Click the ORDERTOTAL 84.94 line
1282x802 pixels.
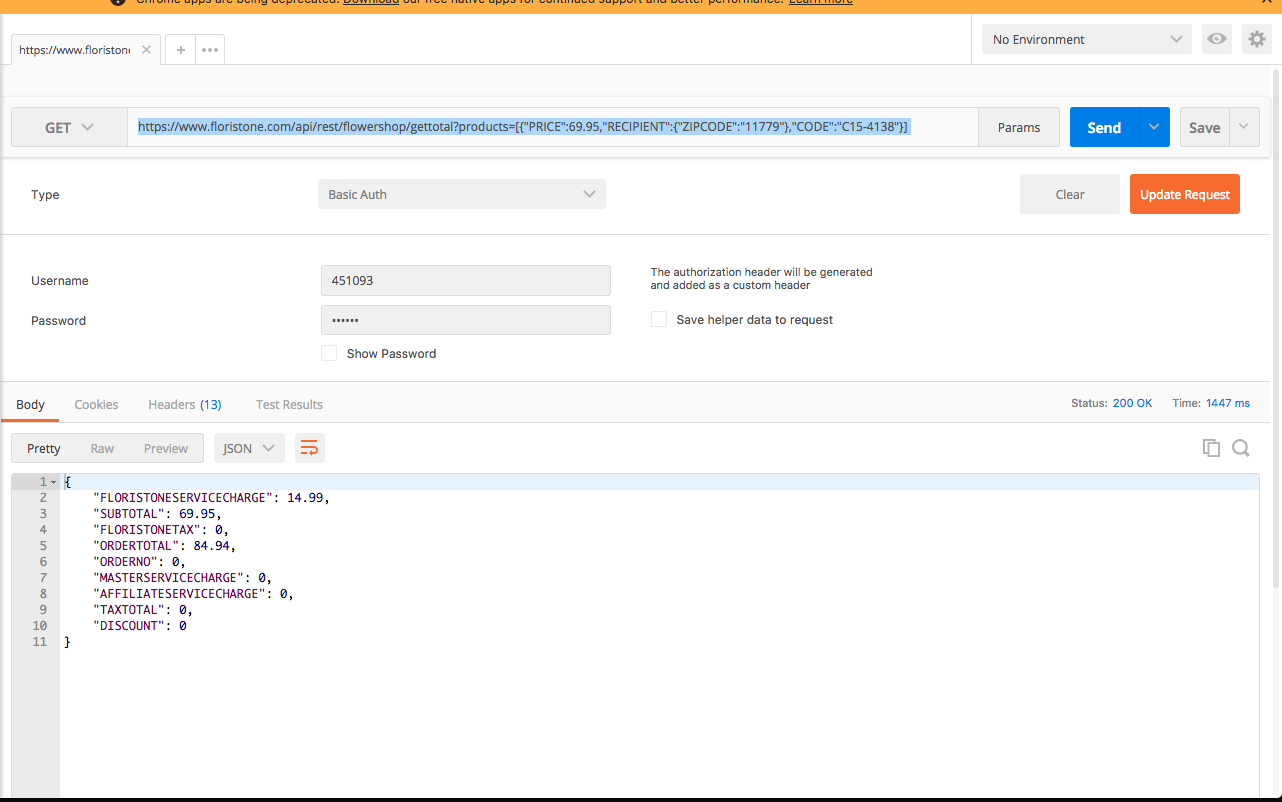point(164,545)
